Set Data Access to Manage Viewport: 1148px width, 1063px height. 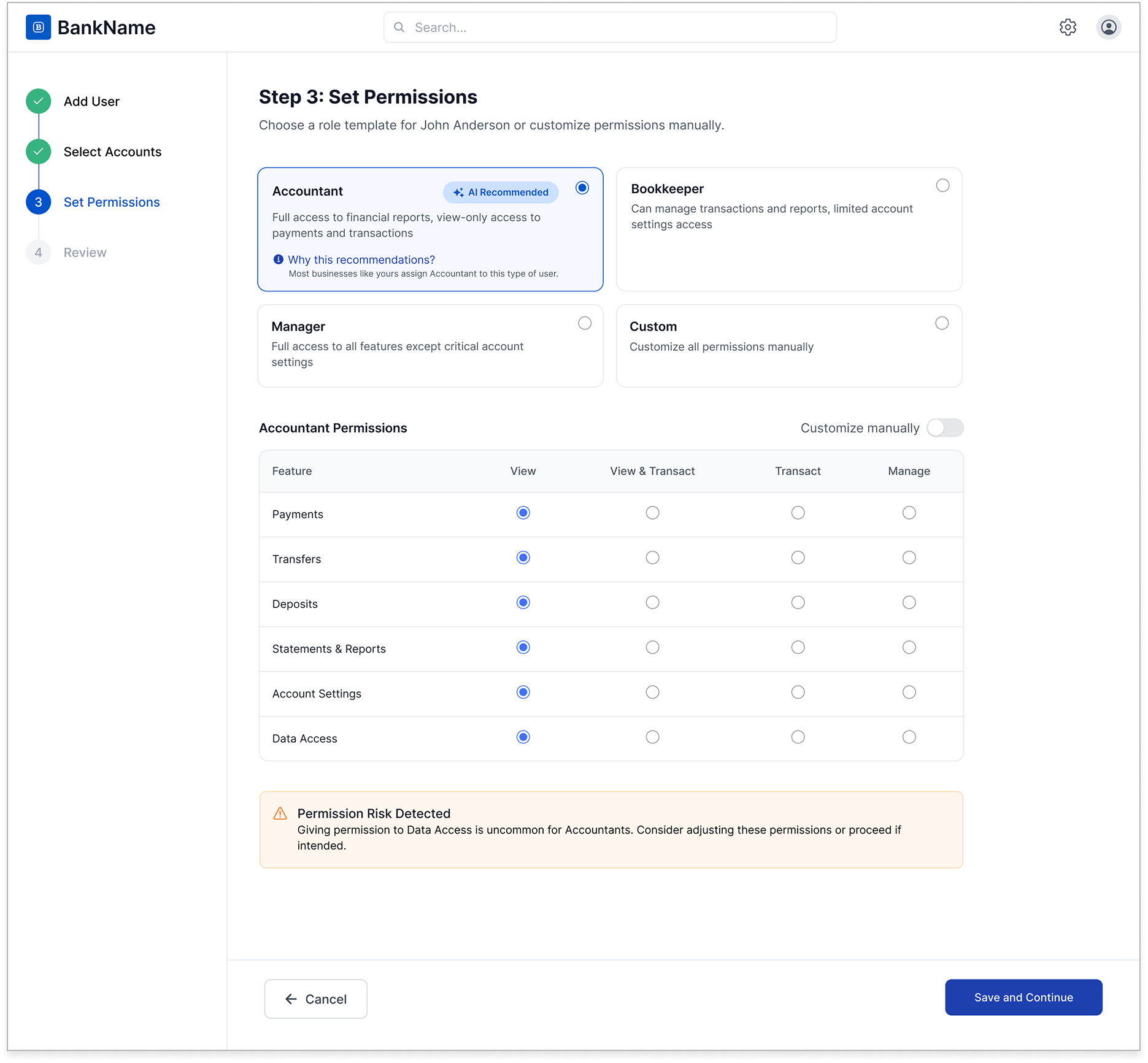909,737
